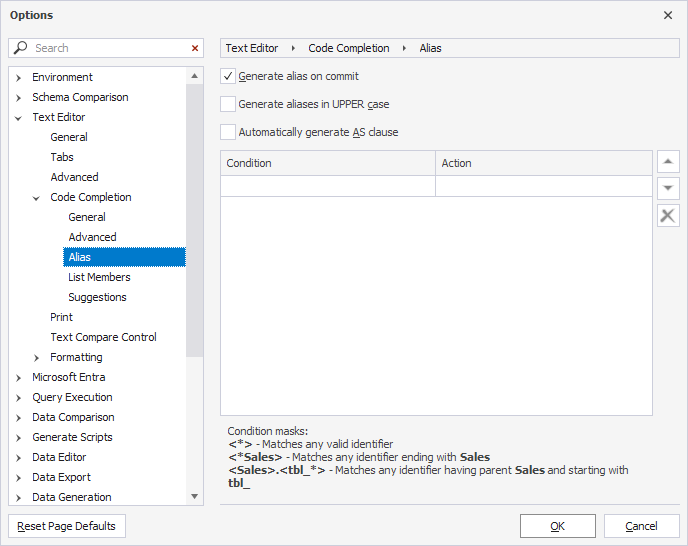
Task: Select Microsoft Entra category label
Action: 68,377
